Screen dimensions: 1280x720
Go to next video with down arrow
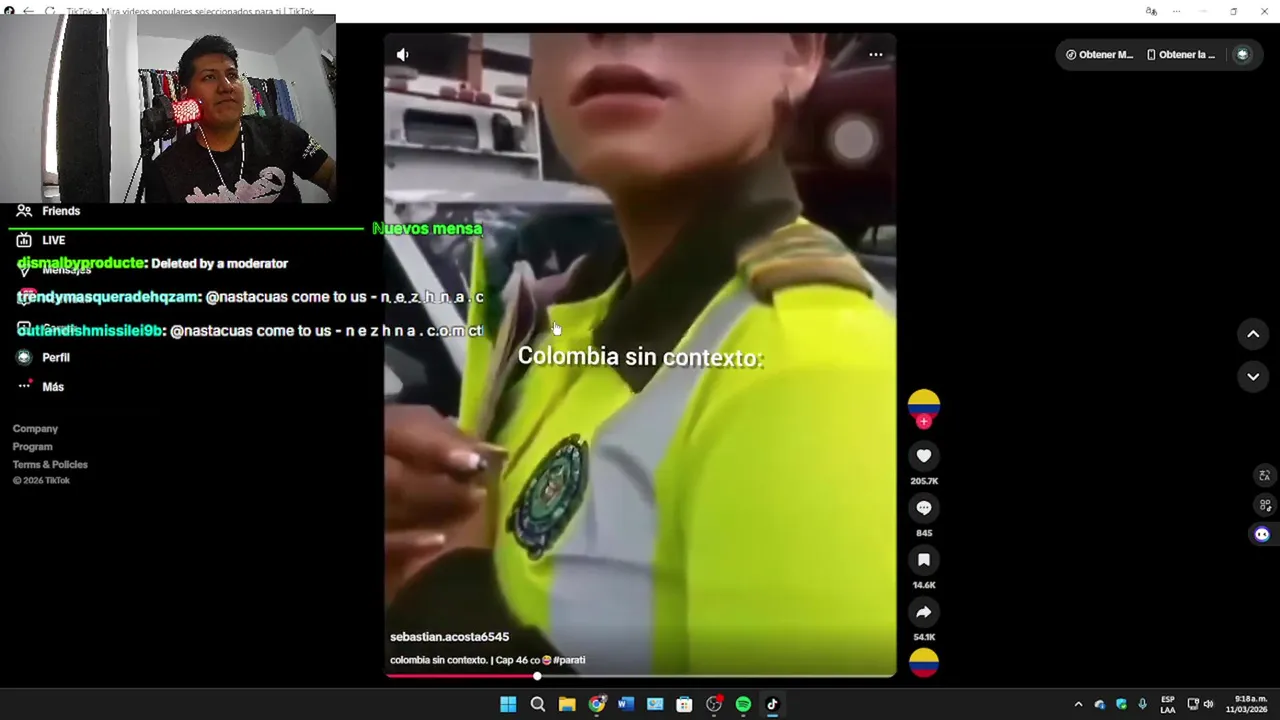point(1253,377)
